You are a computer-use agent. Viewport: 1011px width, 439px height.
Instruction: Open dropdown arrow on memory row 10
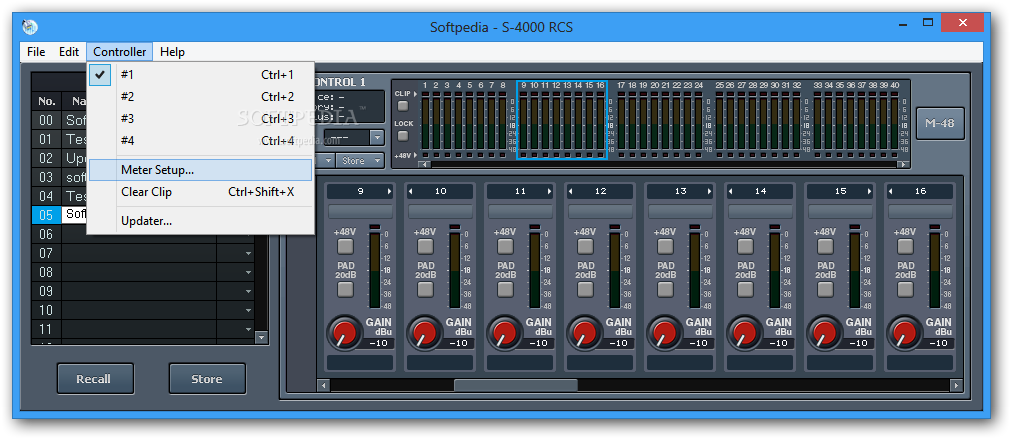249,311
